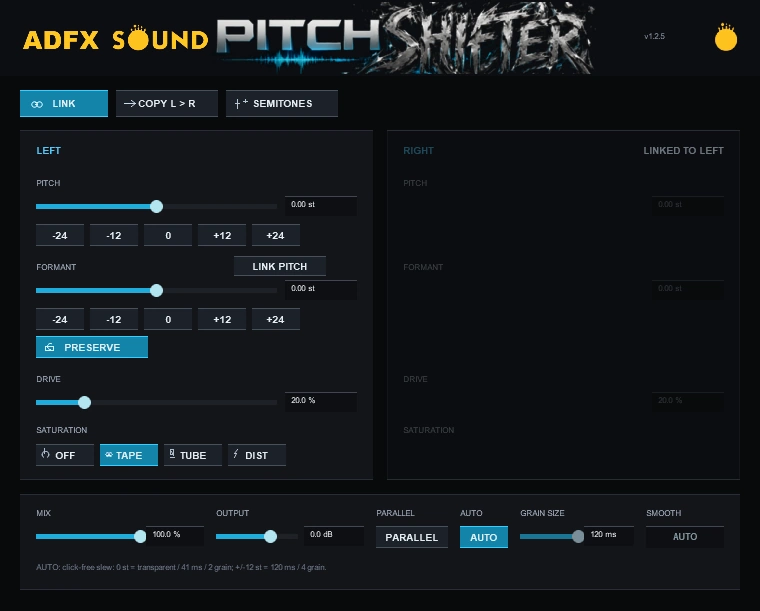
Task: Click the v1.2.5 version label
Action: (654, 36)
